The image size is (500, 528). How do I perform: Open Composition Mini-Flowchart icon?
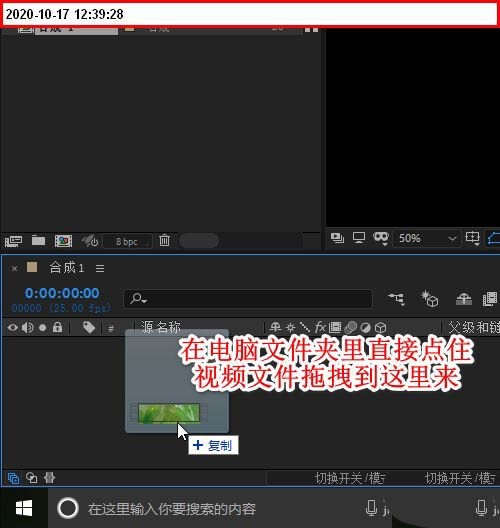pos(396,299)
